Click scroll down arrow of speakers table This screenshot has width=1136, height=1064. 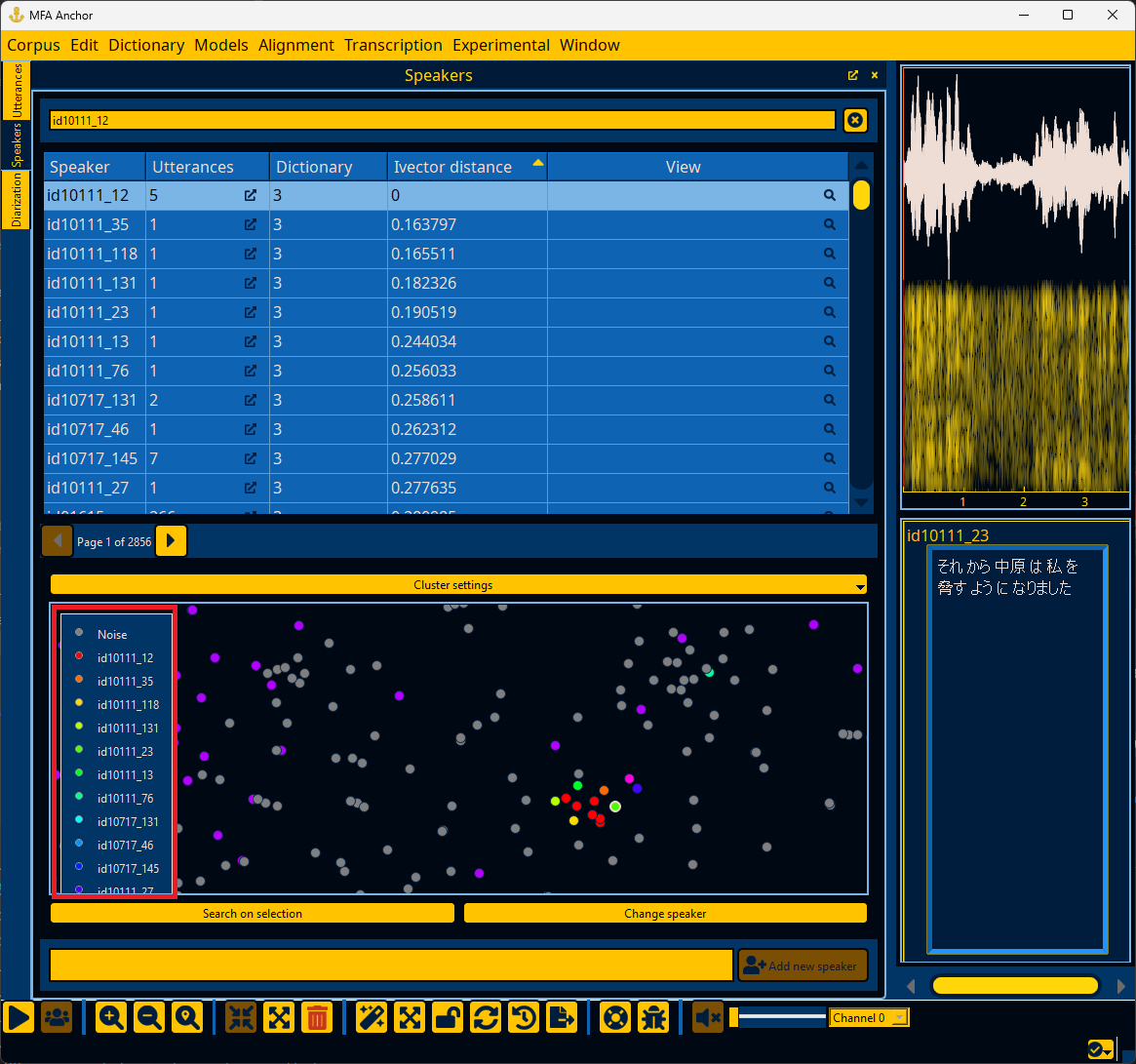pyautogui.click(x=861, y=502)
